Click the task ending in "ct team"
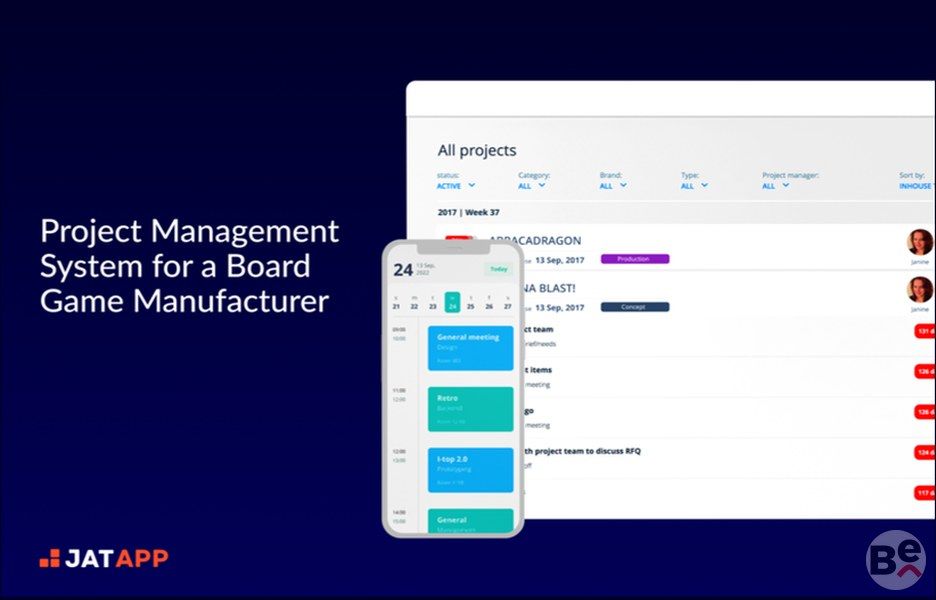The height and width of the screenshot is (600, 936). [x=539, y=330]
